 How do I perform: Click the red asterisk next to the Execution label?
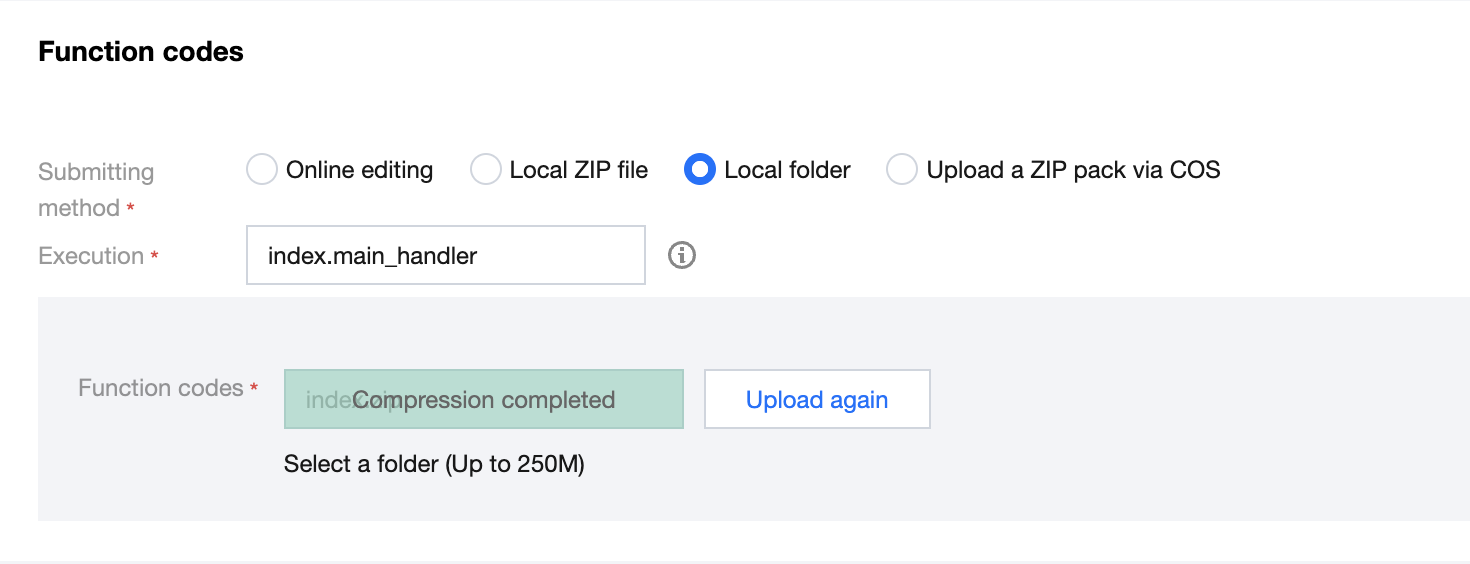tap(154, 258)
